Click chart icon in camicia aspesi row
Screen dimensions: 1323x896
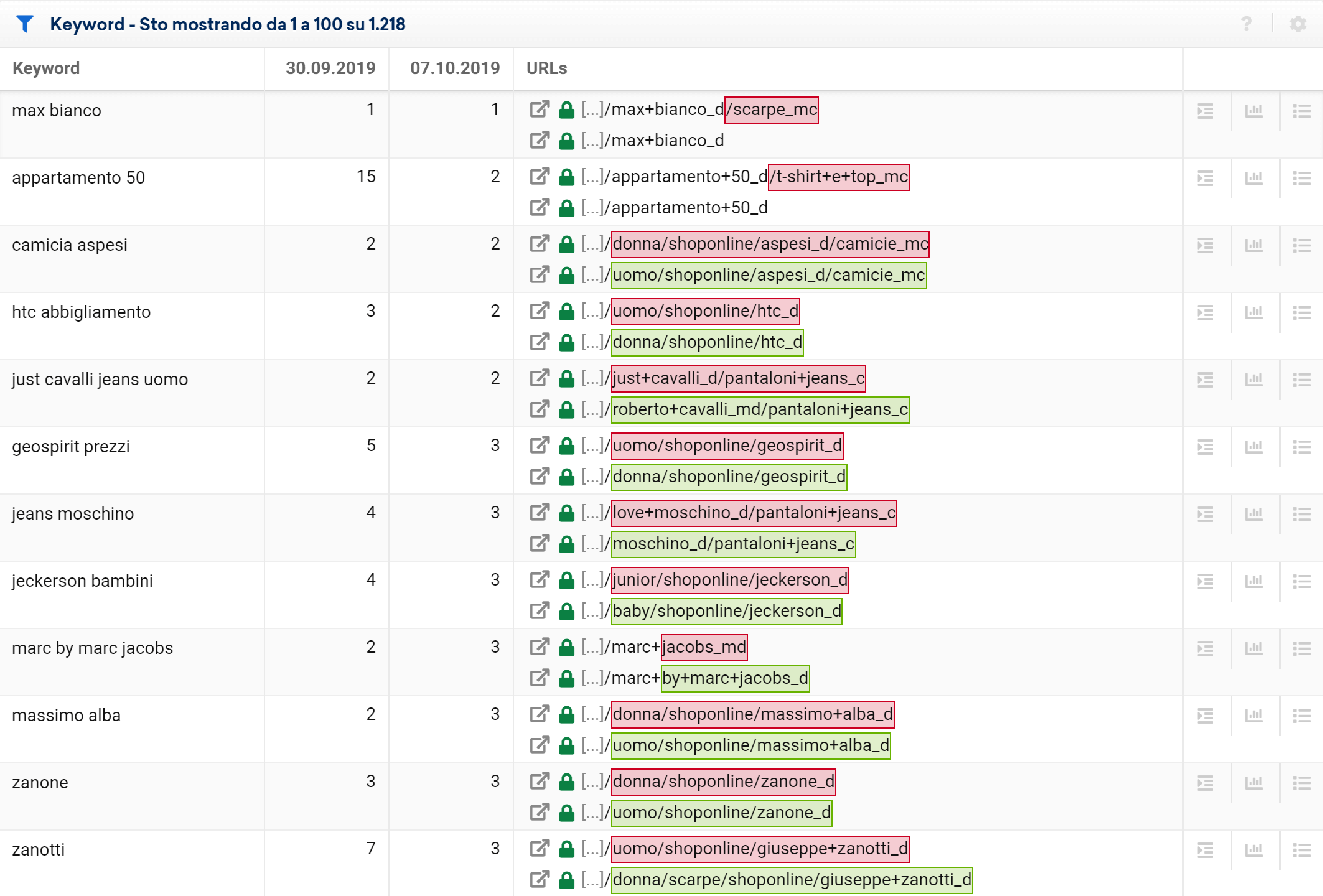1253,245
